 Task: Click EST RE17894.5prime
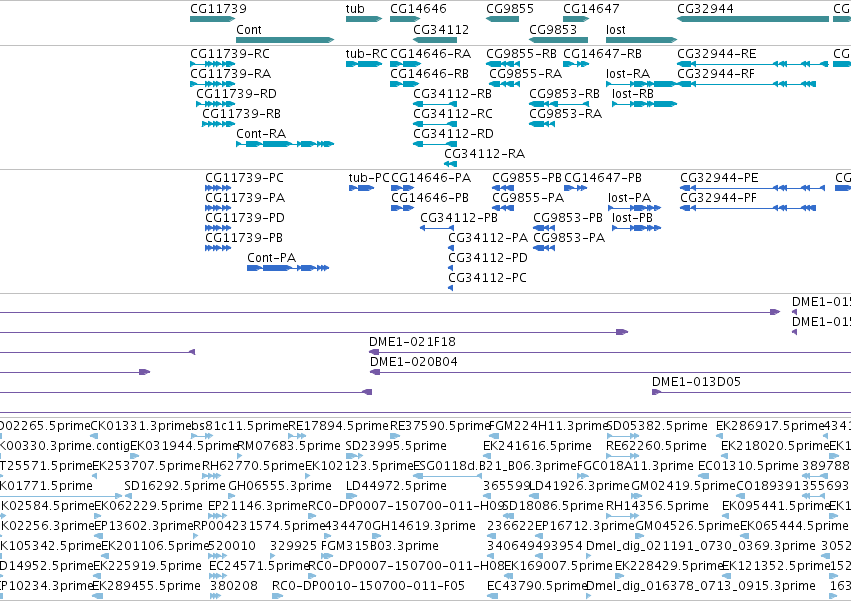click(297, 436)
